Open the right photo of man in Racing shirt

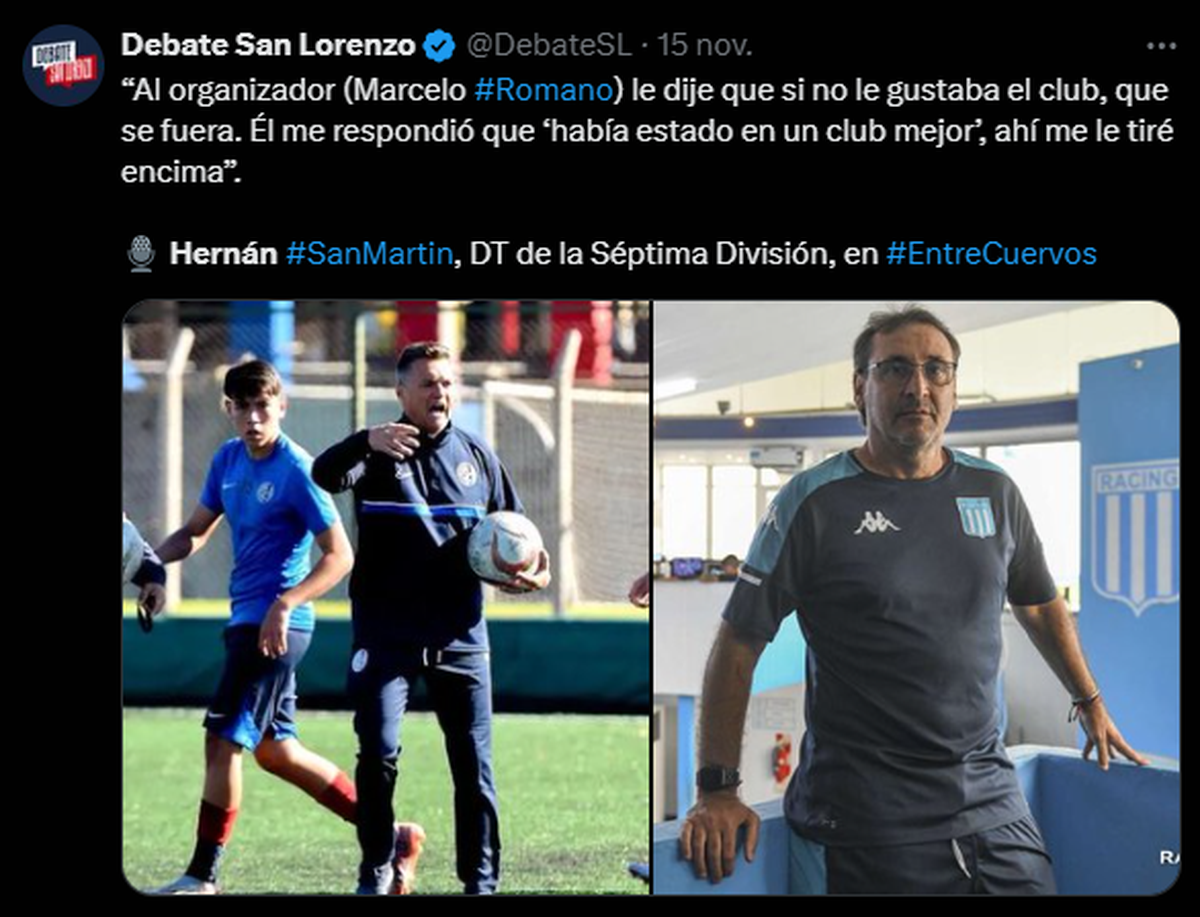(916, 597)
